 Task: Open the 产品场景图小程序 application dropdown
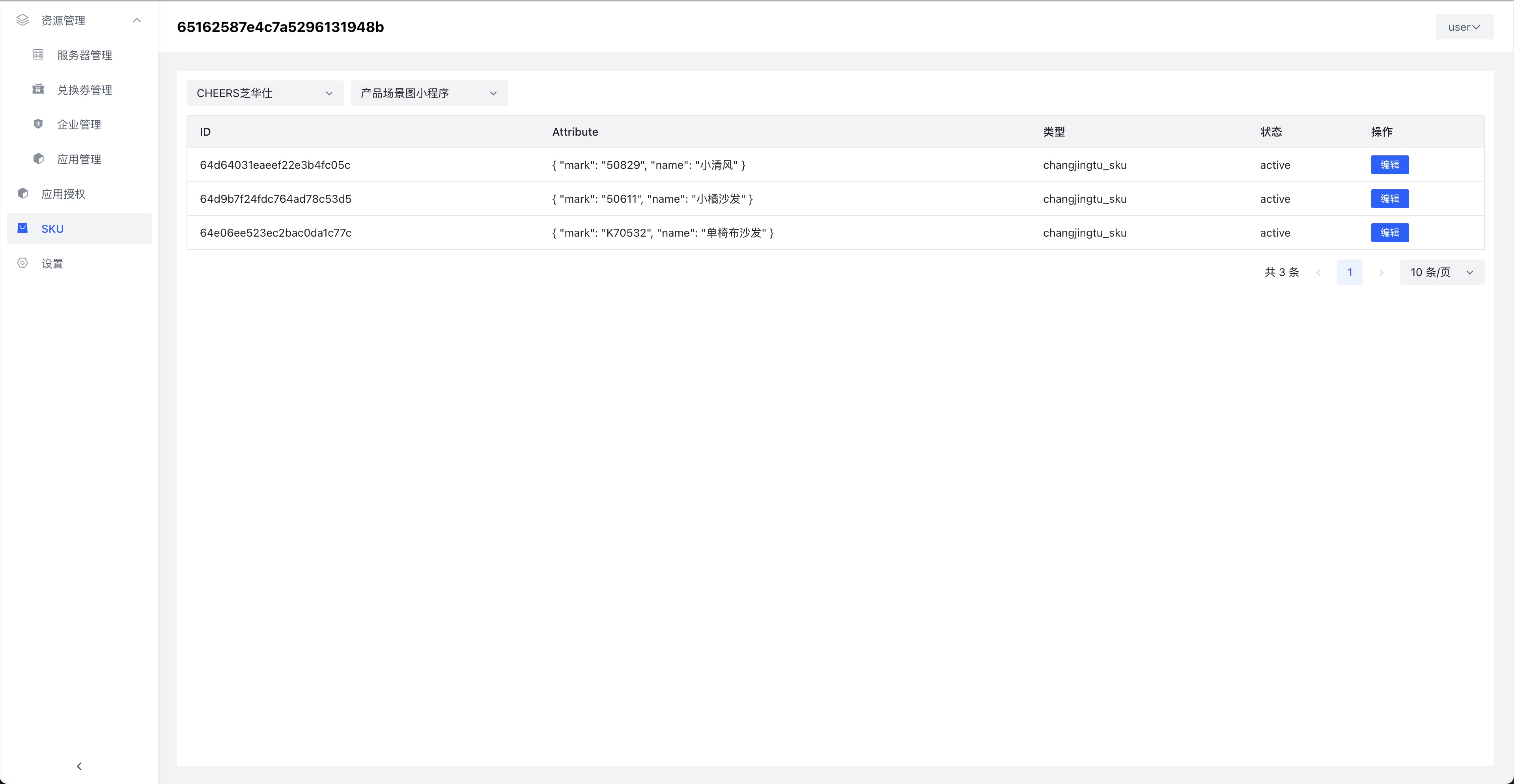(429, 93)
